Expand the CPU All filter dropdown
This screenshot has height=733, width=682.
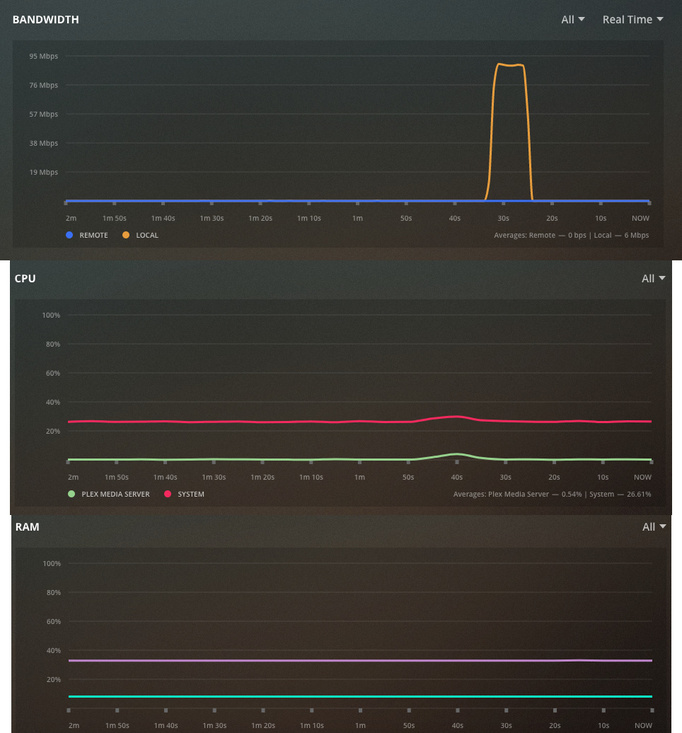coord(653,279)
